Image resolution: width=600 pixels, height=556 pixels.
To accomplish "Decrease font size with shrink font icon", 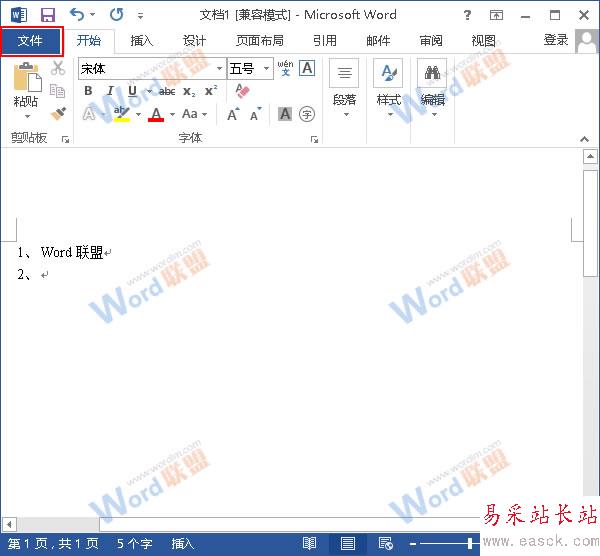I will coord(256,114).
